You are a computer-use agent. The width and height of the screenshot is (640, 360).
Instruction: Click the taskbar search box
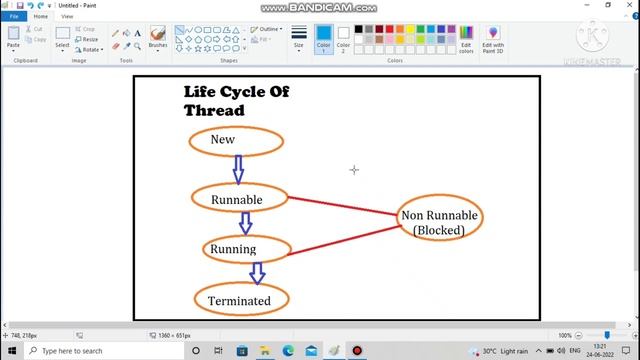104,351
